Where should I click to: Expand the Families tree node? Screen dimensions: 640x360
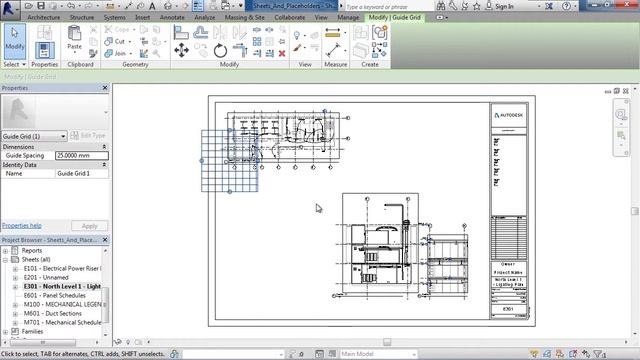pyautogui.click(x=5, y=331)
